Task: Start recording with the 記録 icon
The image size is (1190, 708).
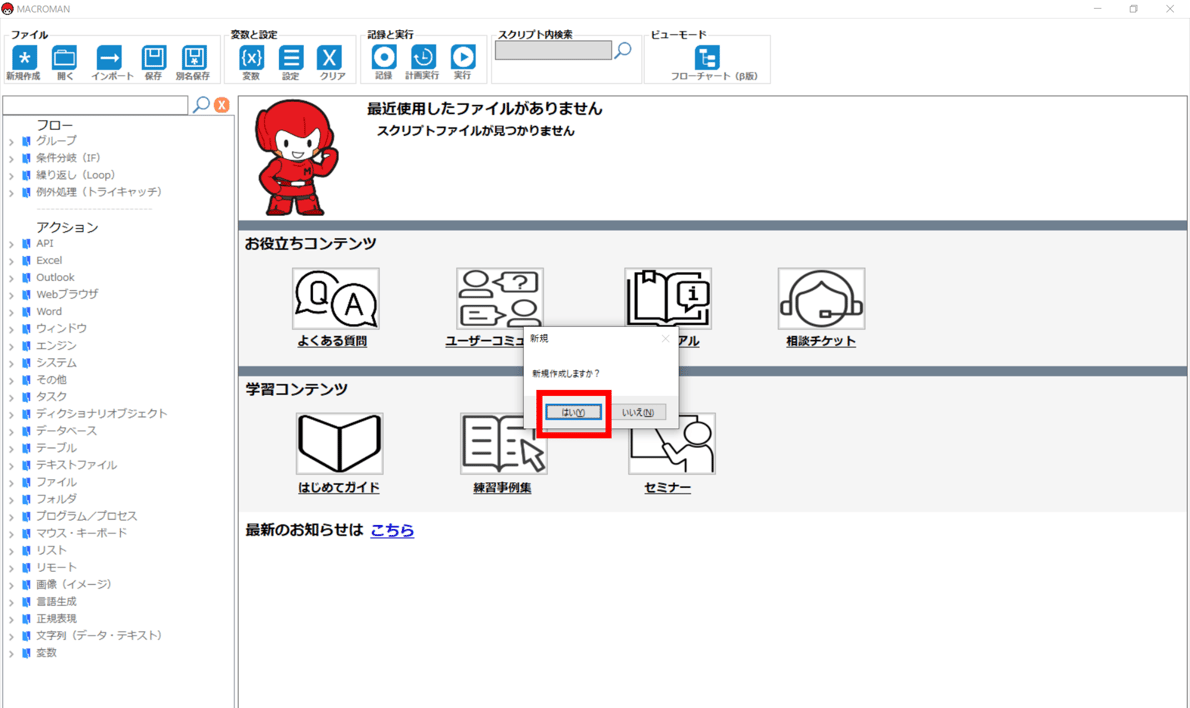Action: point(384,57)
